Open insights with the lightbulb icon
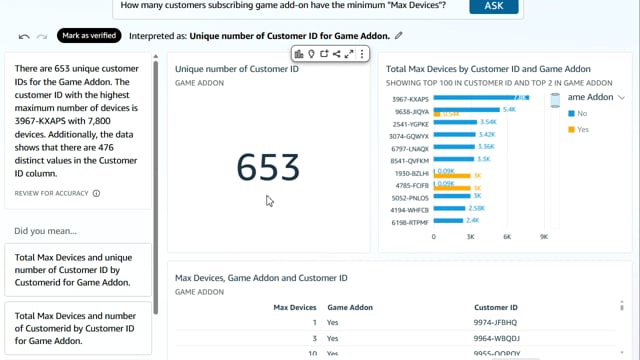 tap(311, 54)
